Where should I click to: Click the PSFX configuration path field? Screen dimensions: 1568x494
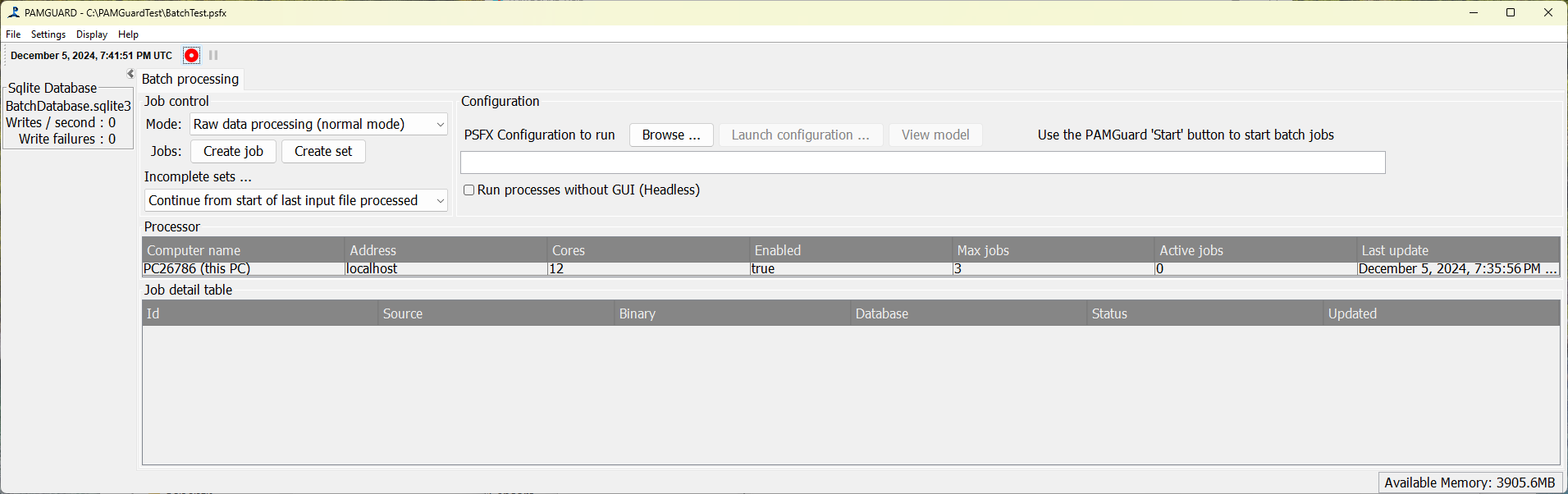pos(923,162)
